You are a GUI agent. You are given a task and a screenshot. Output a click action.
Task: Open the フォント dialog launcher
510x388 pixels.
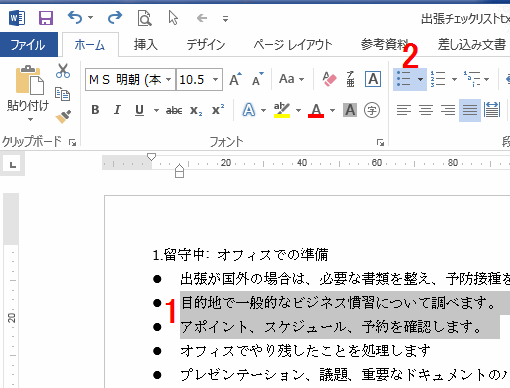(380, 143)
